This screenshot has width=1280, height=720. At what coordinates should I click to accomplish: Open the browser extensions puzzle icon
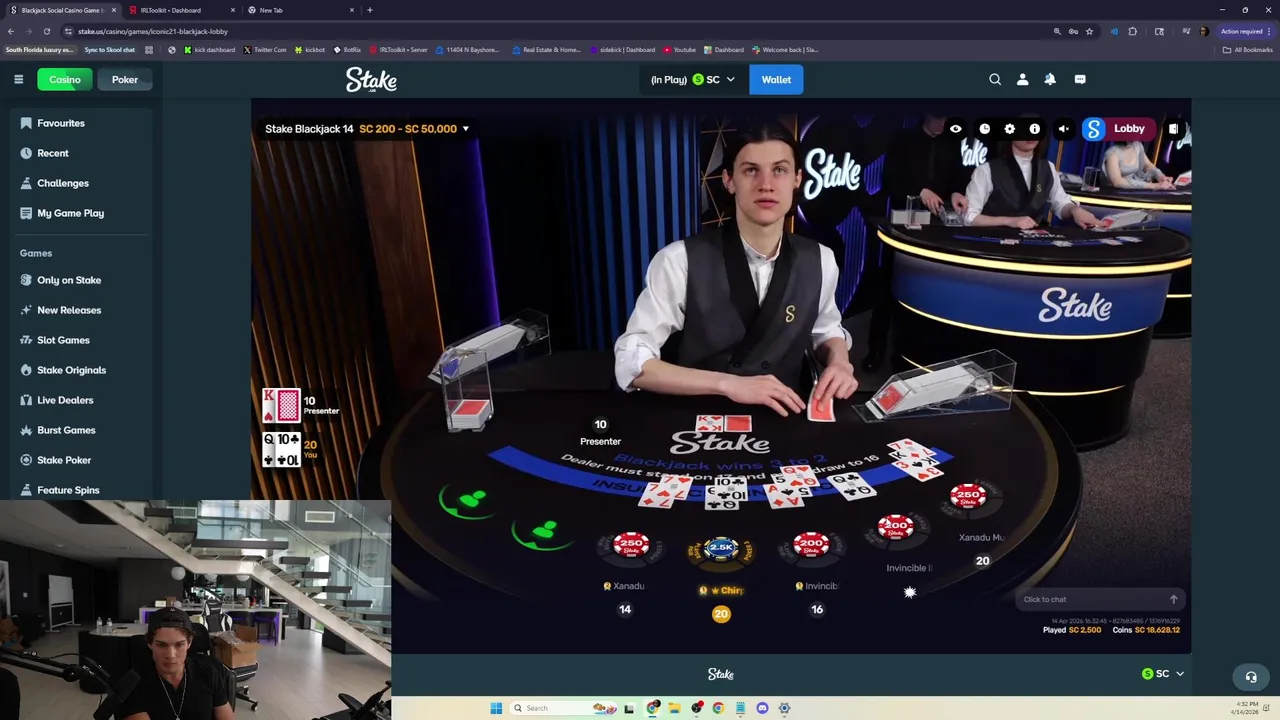tap(1133, 31)
